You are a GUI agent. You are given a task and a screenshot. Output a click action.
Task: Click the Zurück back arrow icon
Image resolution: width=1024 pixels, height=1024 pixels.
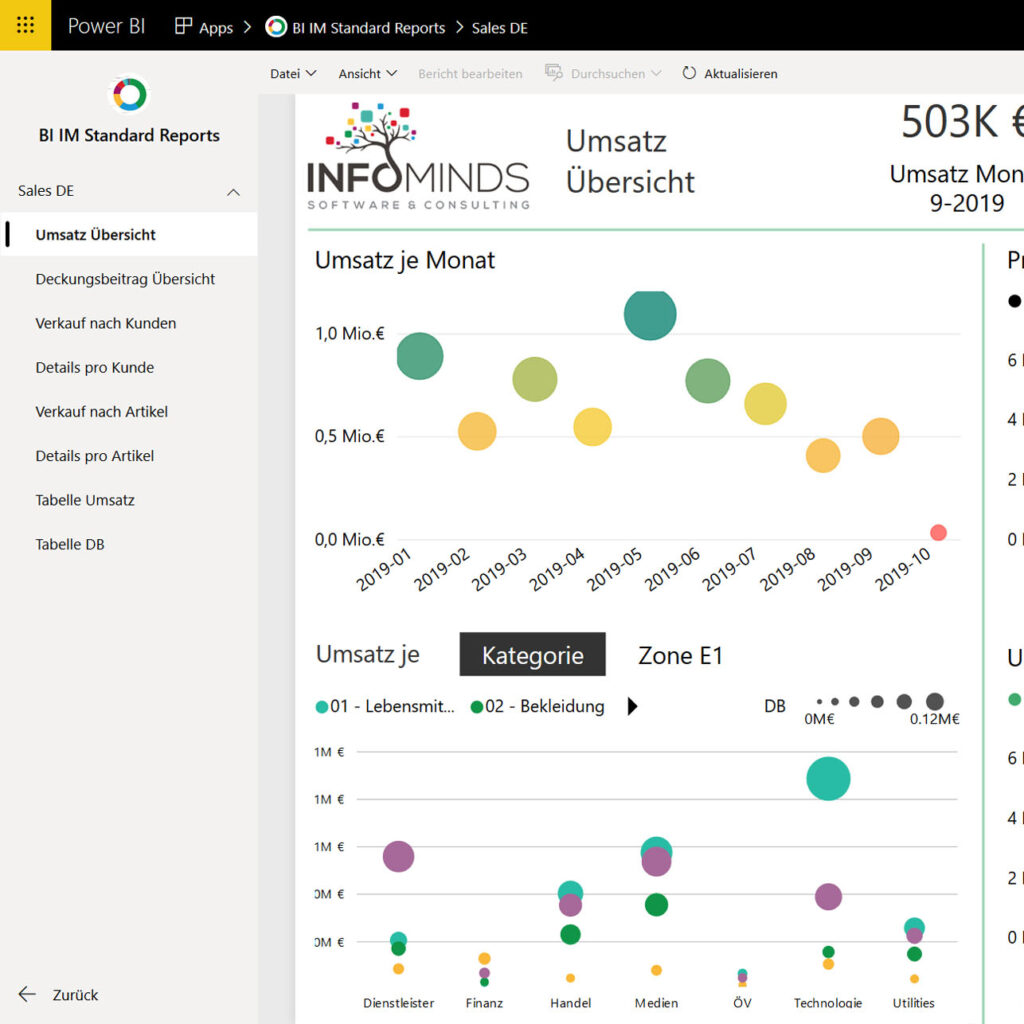(x=27, y=994)
